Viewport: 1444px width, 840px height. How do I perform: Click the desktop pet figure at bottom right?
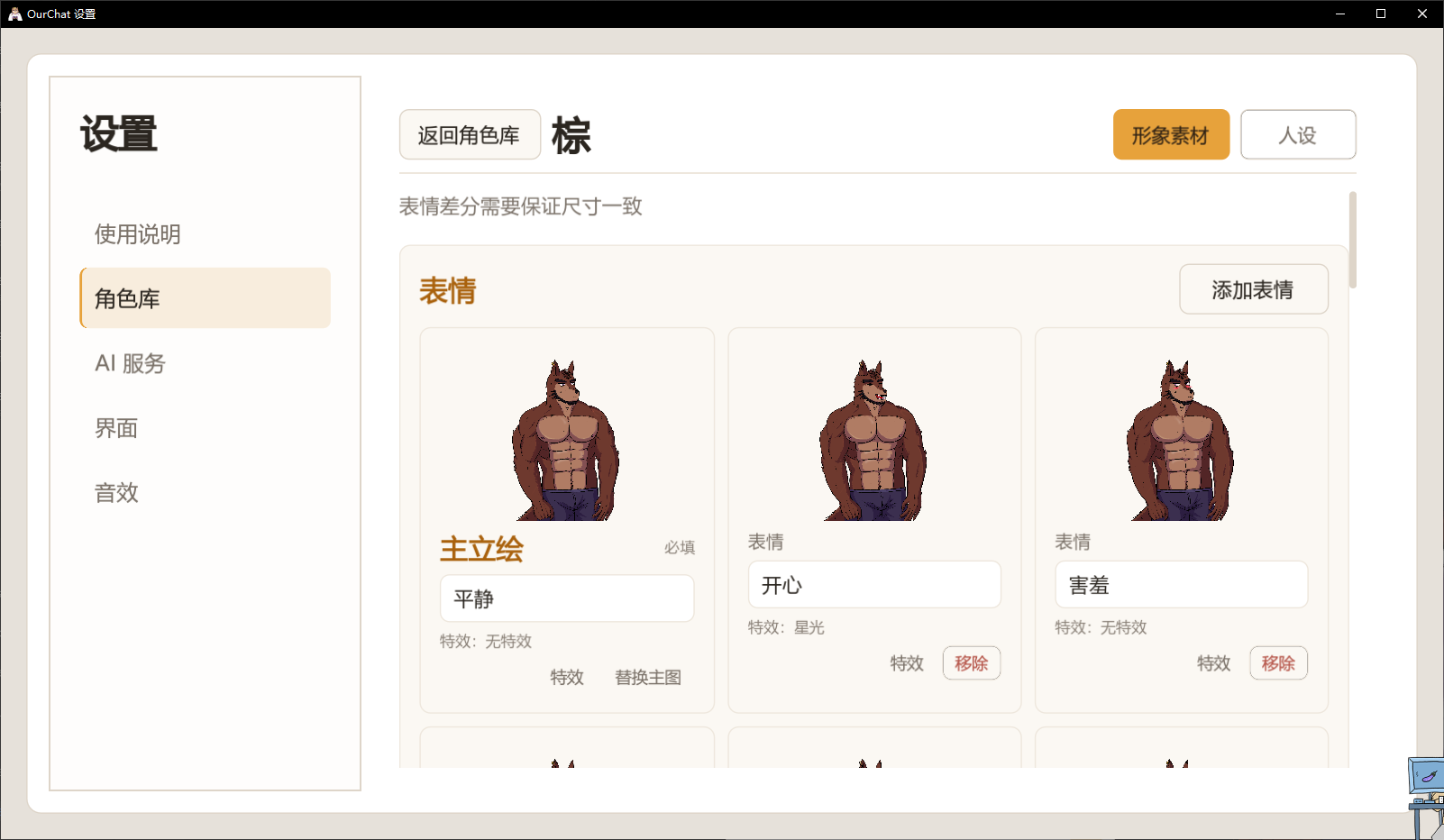point(1426,799)
